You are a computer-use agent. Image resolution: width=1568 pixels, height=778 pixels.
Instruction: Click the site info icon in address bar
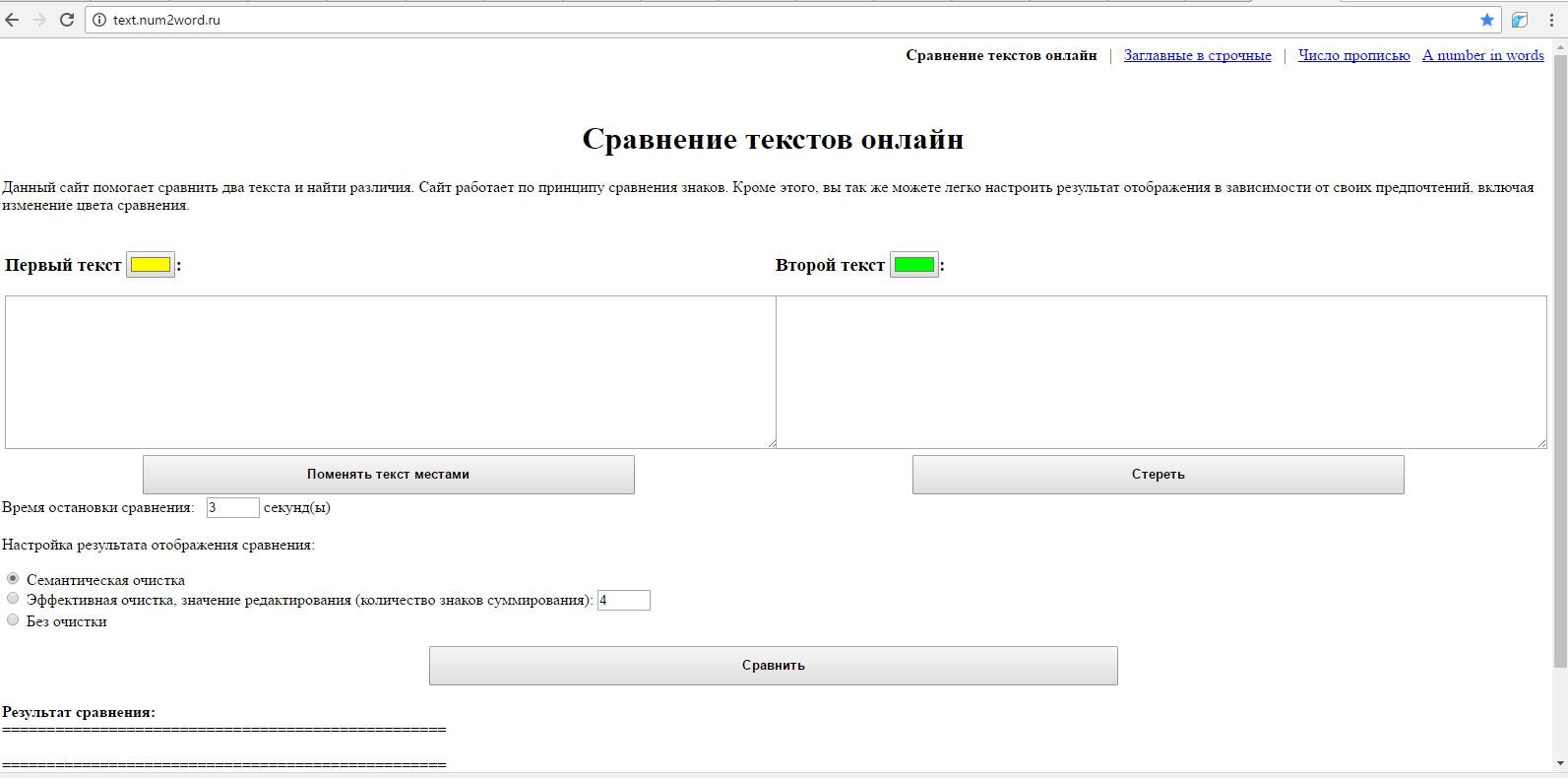99,20
